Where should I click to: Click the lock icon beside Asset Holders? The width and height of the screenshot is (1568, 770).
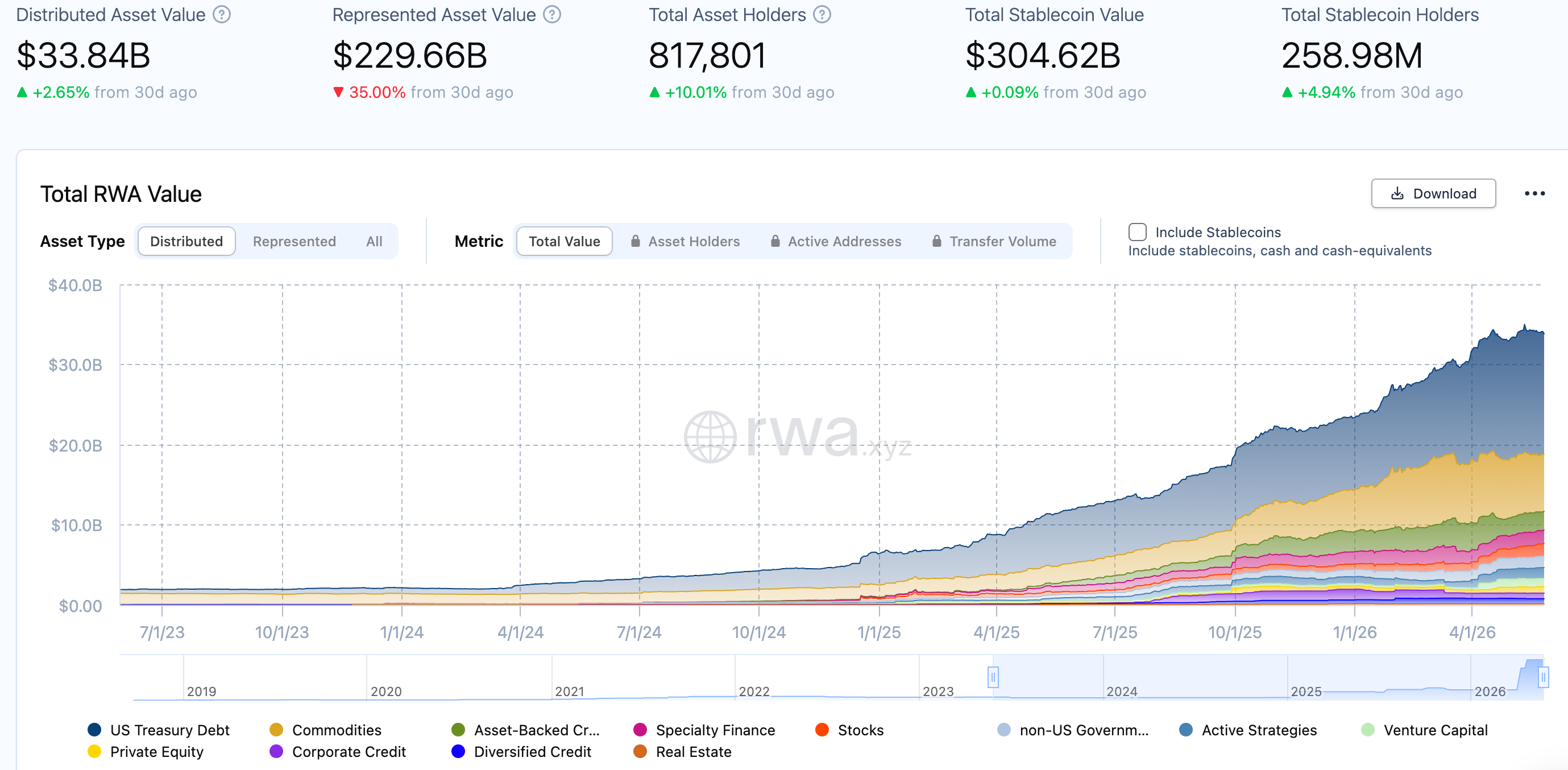636,241
